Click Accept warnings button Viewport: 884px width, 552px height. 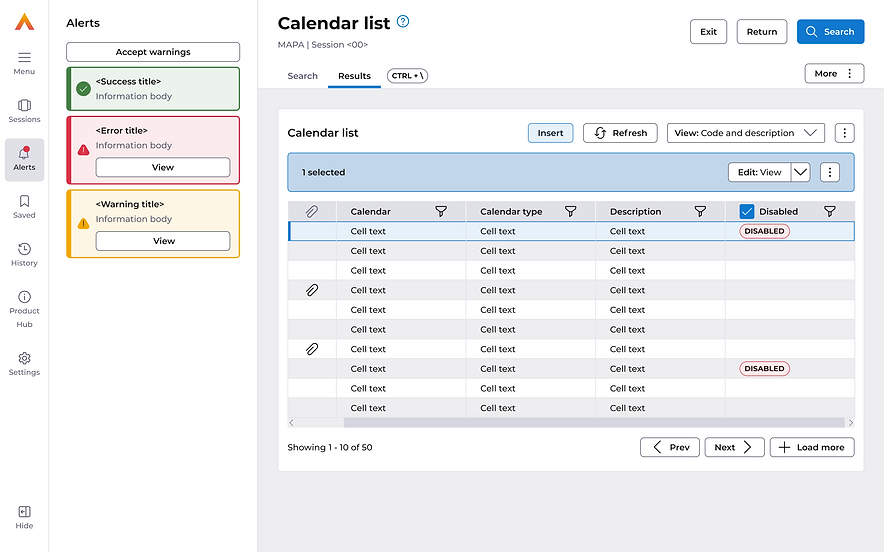pyautogui.click(x=153, y=52)
